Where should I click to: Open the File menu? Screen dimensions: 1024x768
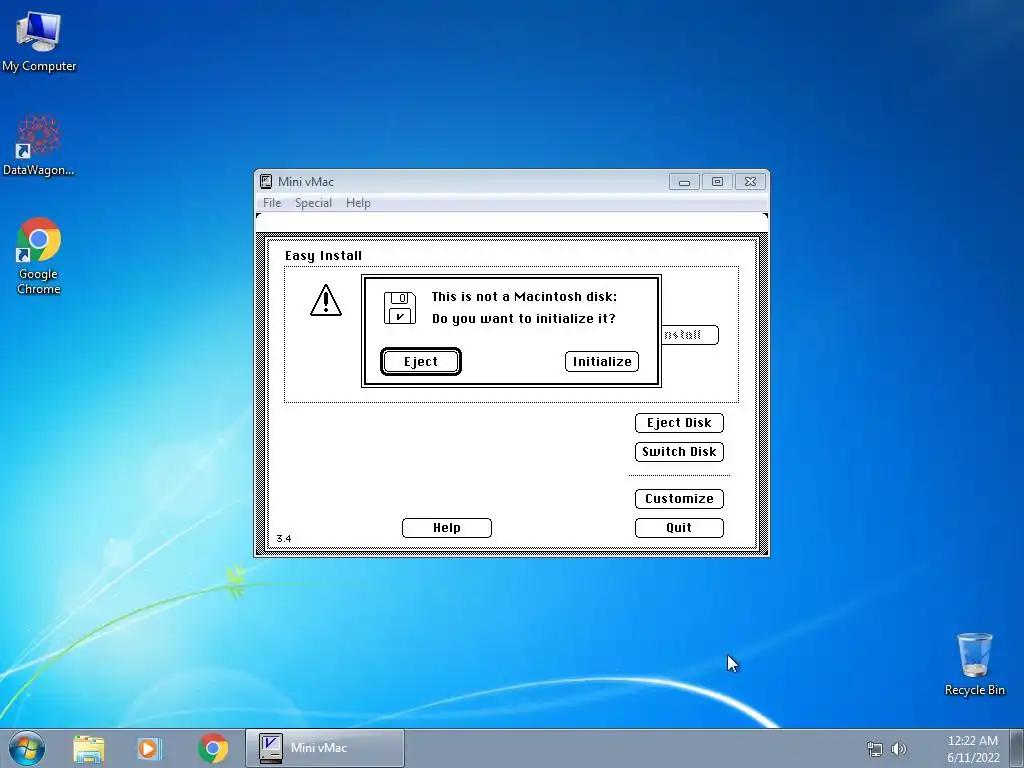pos(272,203)
